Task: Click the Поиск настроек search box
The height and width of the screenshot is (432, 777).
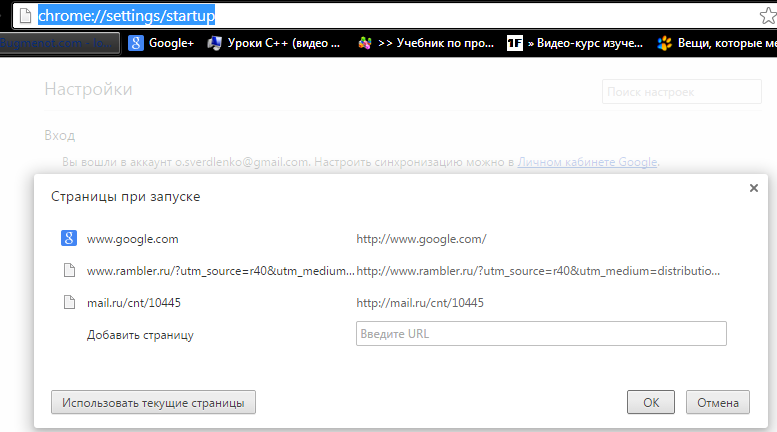Action: point(681,92)
